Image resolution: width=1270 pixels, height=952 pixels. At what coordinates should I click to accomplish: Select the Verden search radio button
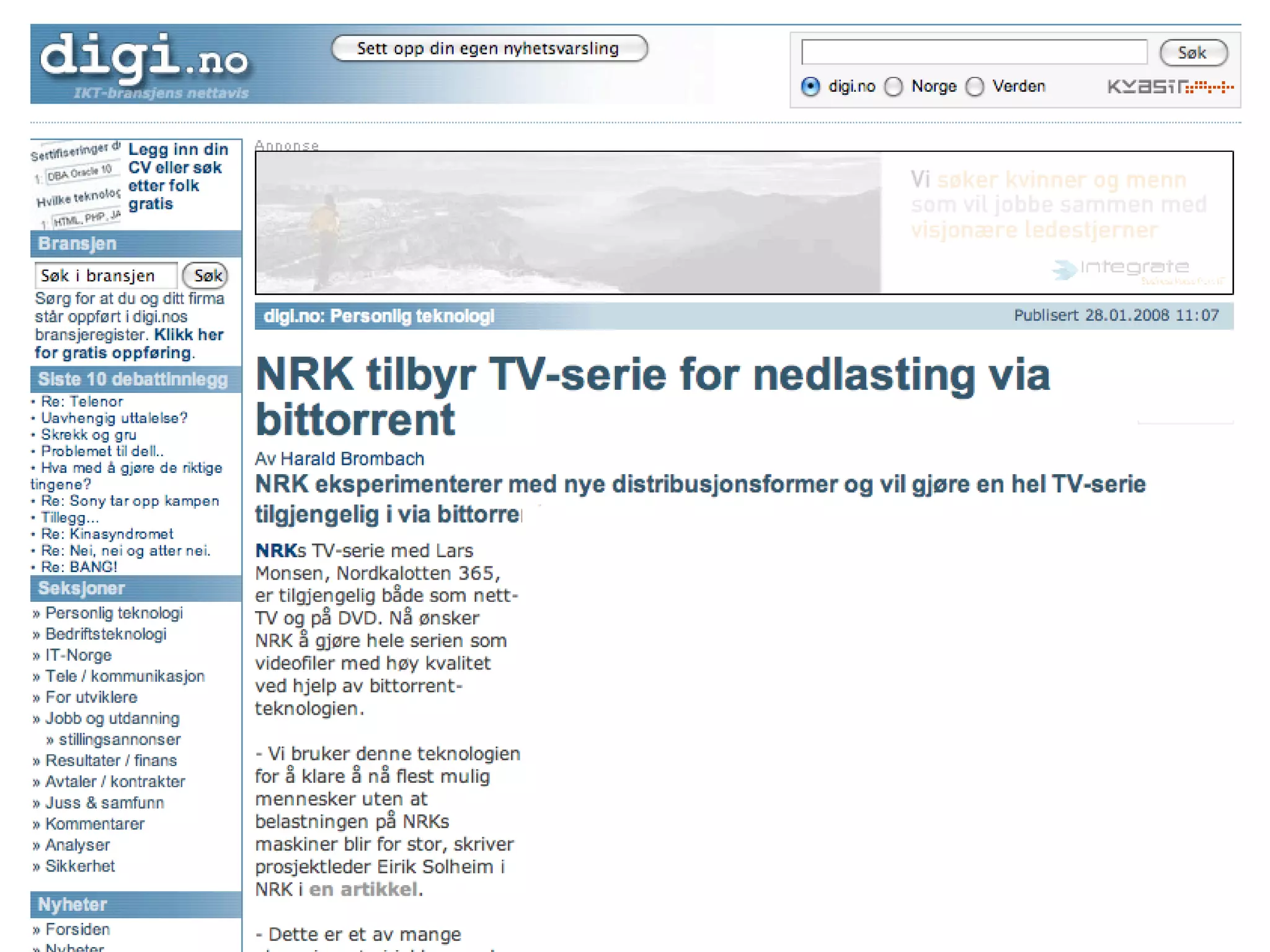point(975,87)
